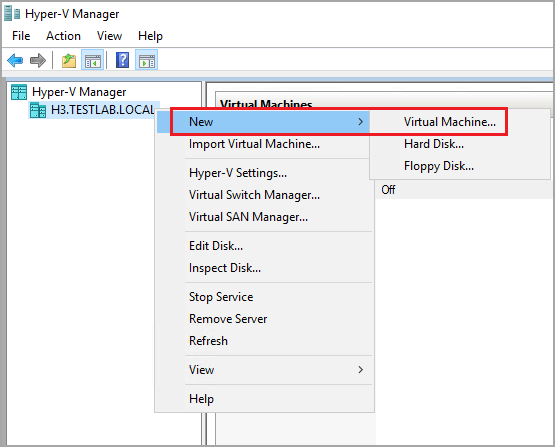Click the Virtual Machines panel heading

(266, 104)
